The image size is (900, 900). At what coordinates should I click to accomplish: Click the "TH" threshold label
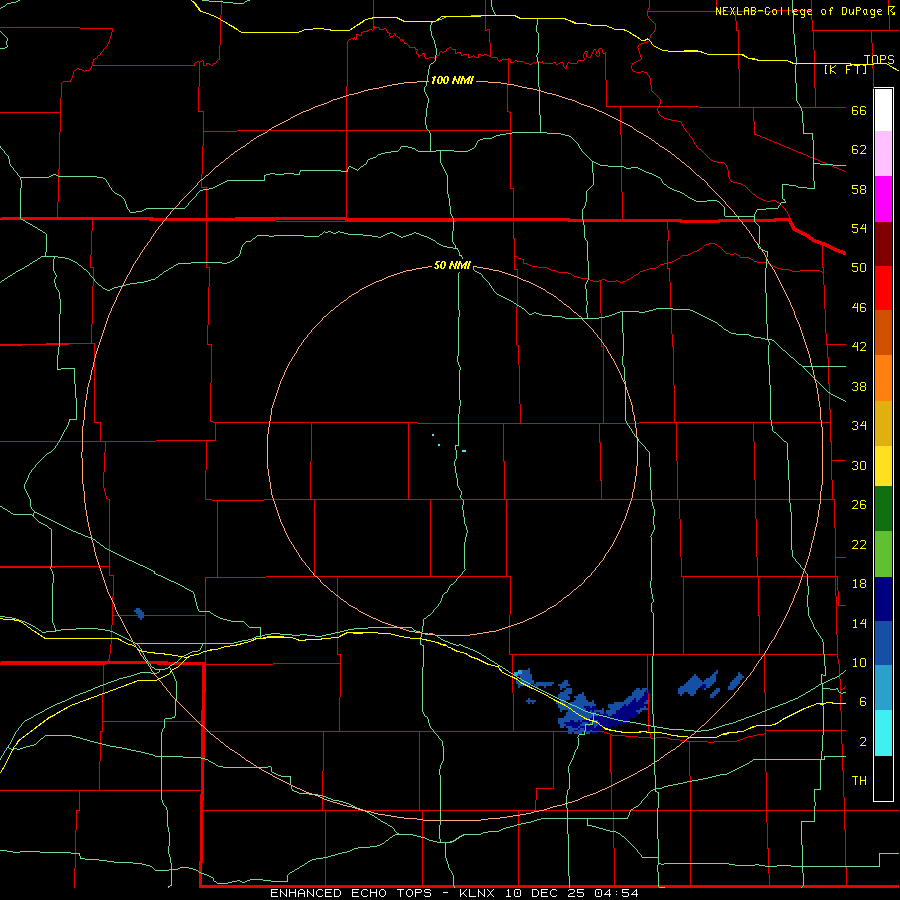[859, 781]
